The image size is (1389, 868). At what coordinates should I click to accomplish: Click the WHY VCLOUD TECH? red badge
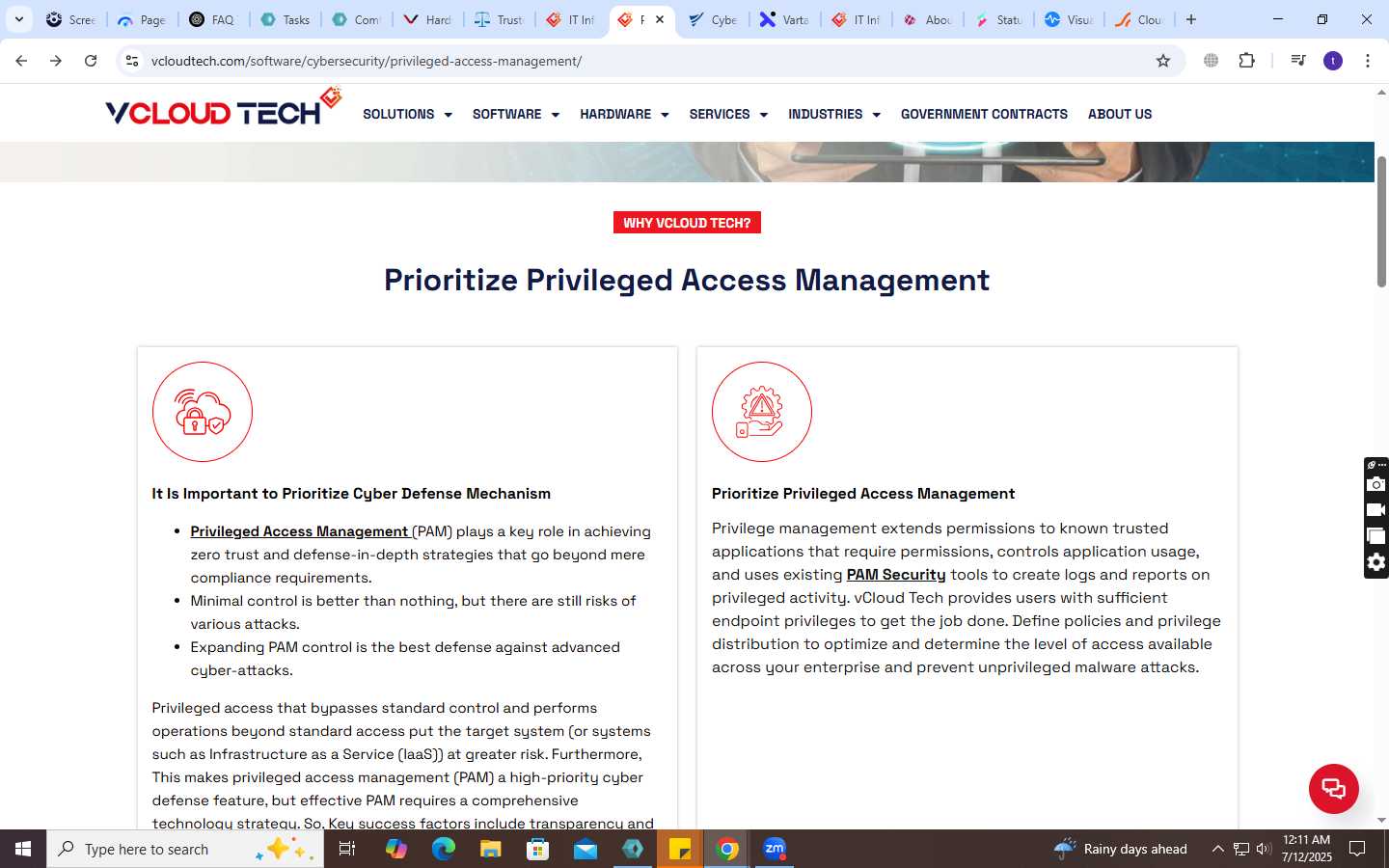coord(687,223)
